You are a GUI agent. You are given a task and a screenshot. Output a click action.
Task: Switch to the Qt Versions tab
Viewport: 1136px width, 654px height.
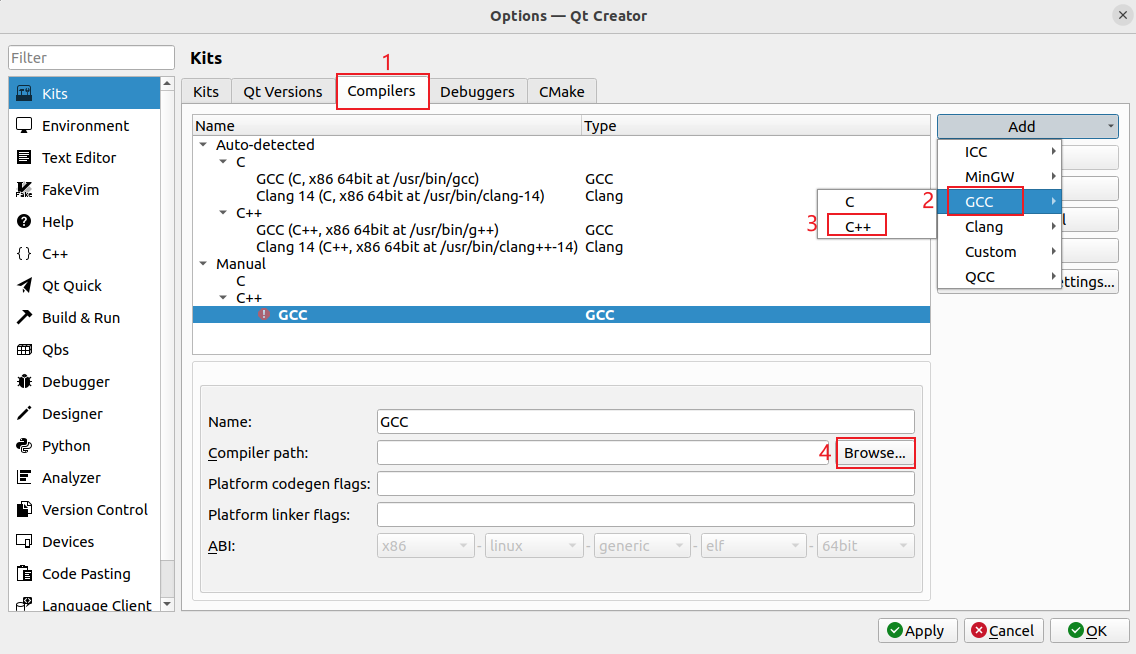283,92
